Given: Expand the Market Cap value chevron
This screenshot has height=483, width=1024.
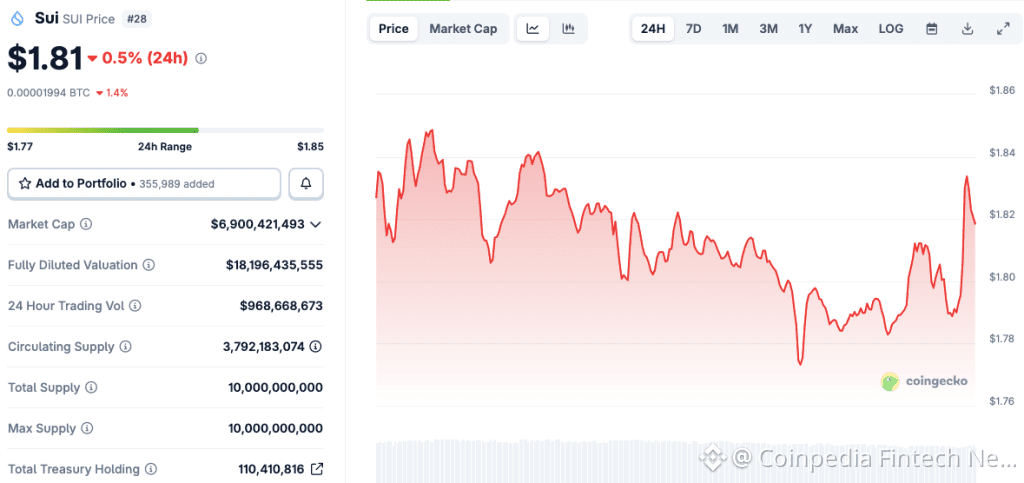Looking at the screenshot, I should pos(316,224).
